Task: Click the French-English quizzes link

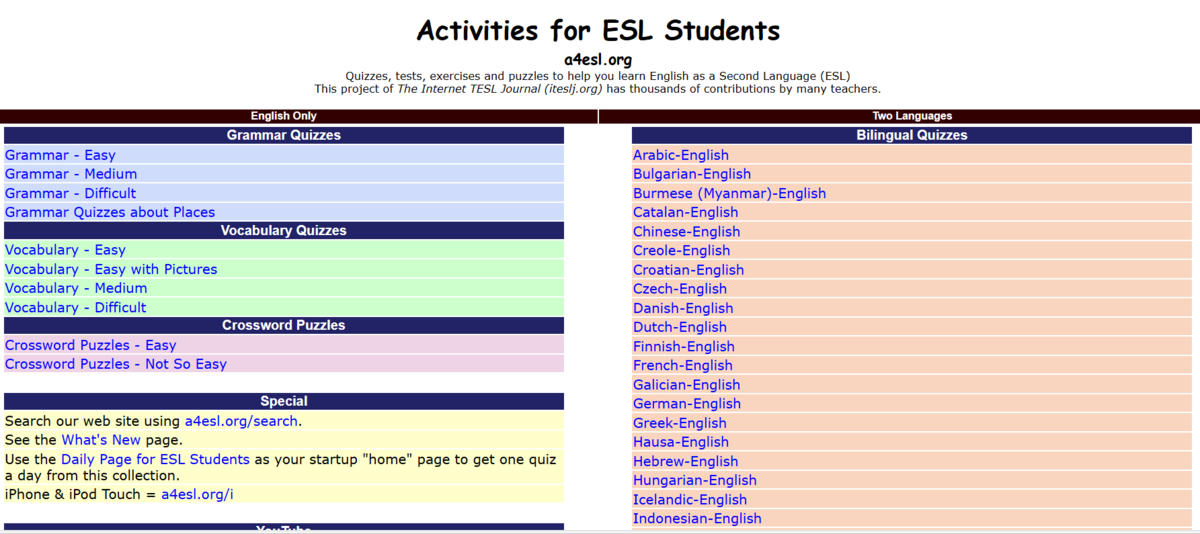Action: tap(683, 365)
